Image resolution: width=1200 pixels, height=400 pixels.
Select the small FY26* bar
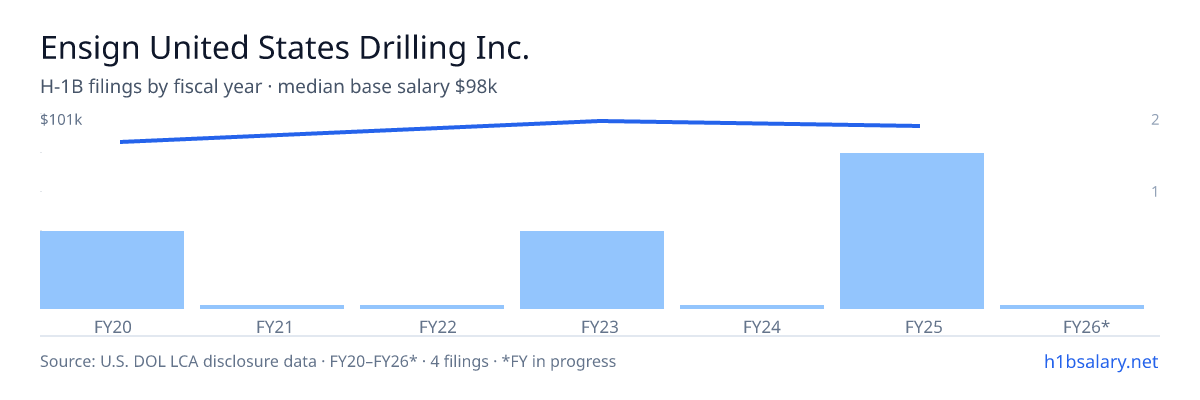pyautogui.click(x=1072, y=307)
